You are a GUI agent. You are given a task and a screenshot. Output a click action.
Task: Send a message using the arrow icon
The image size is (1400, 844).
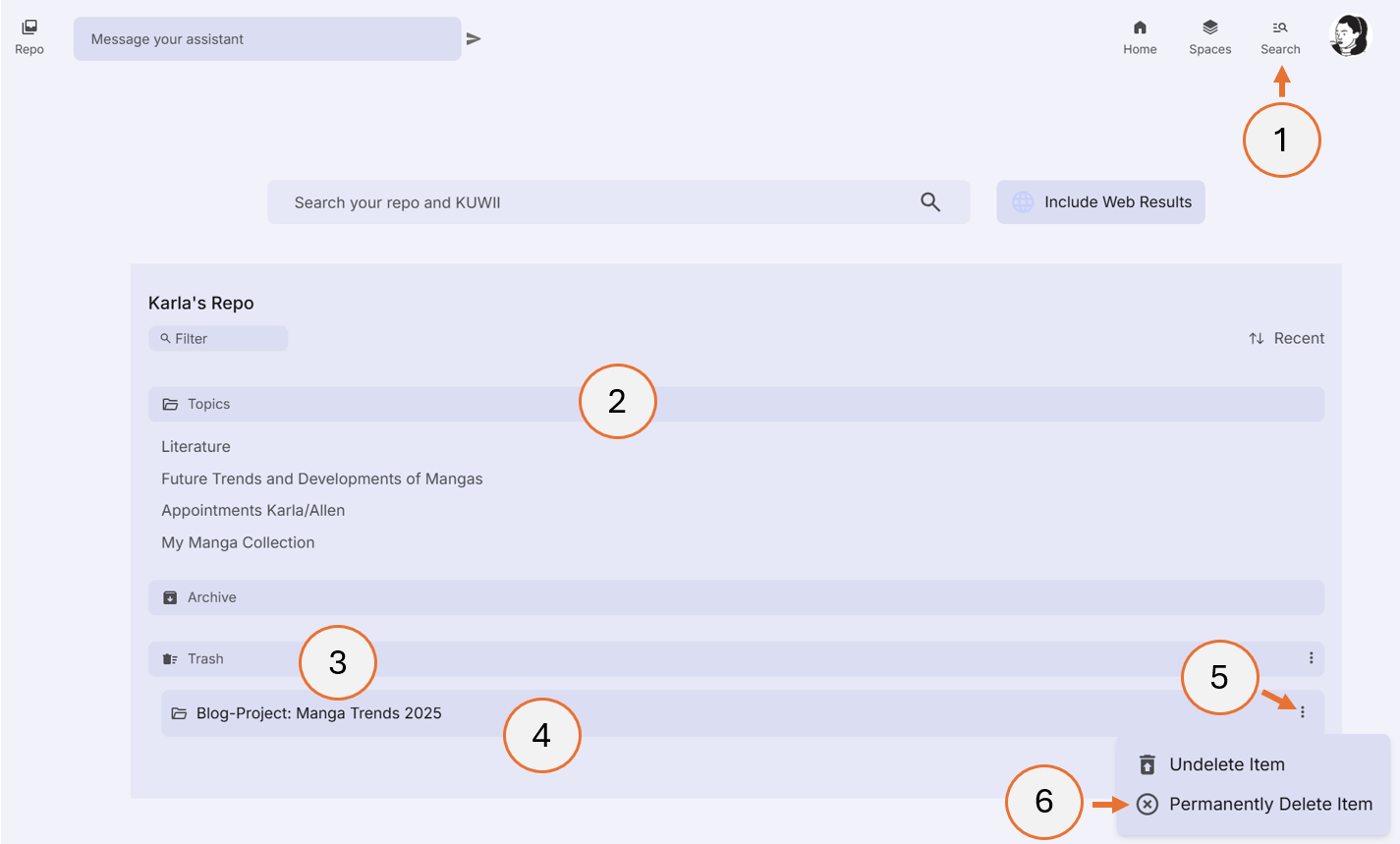(x=474, y=38)
